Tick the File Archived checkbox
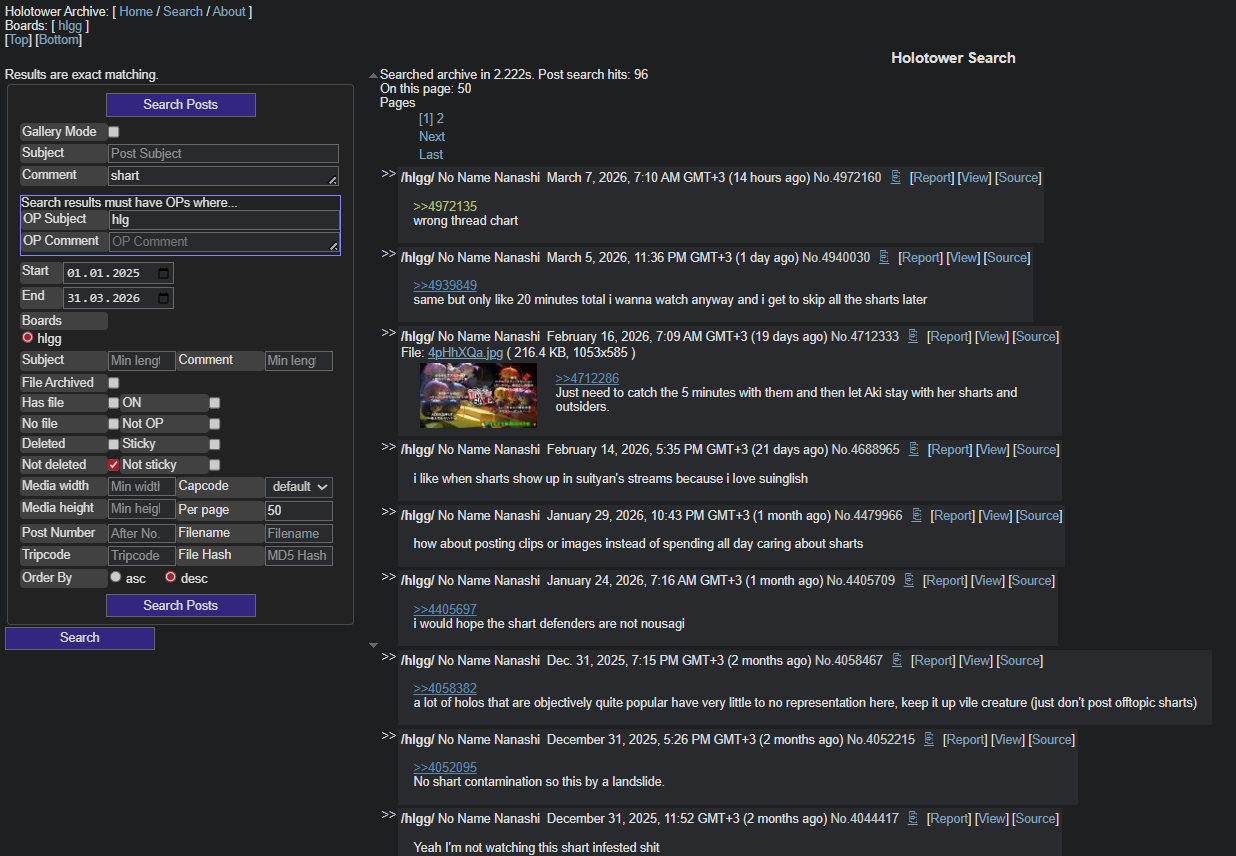 [x=114, y=383]
